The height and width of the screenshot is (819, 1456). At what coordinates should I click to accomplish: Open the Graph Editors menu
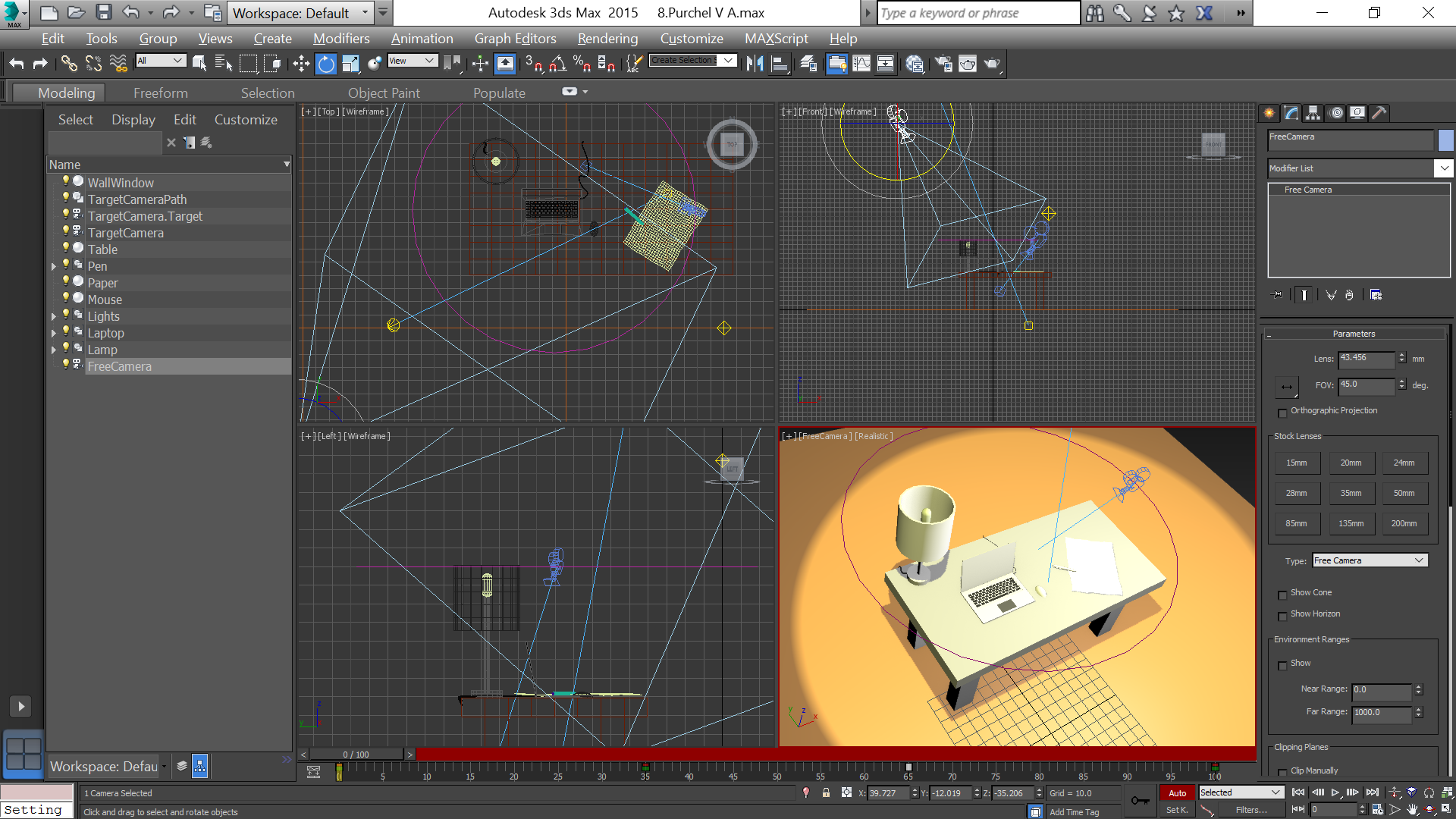coord(515,39)
